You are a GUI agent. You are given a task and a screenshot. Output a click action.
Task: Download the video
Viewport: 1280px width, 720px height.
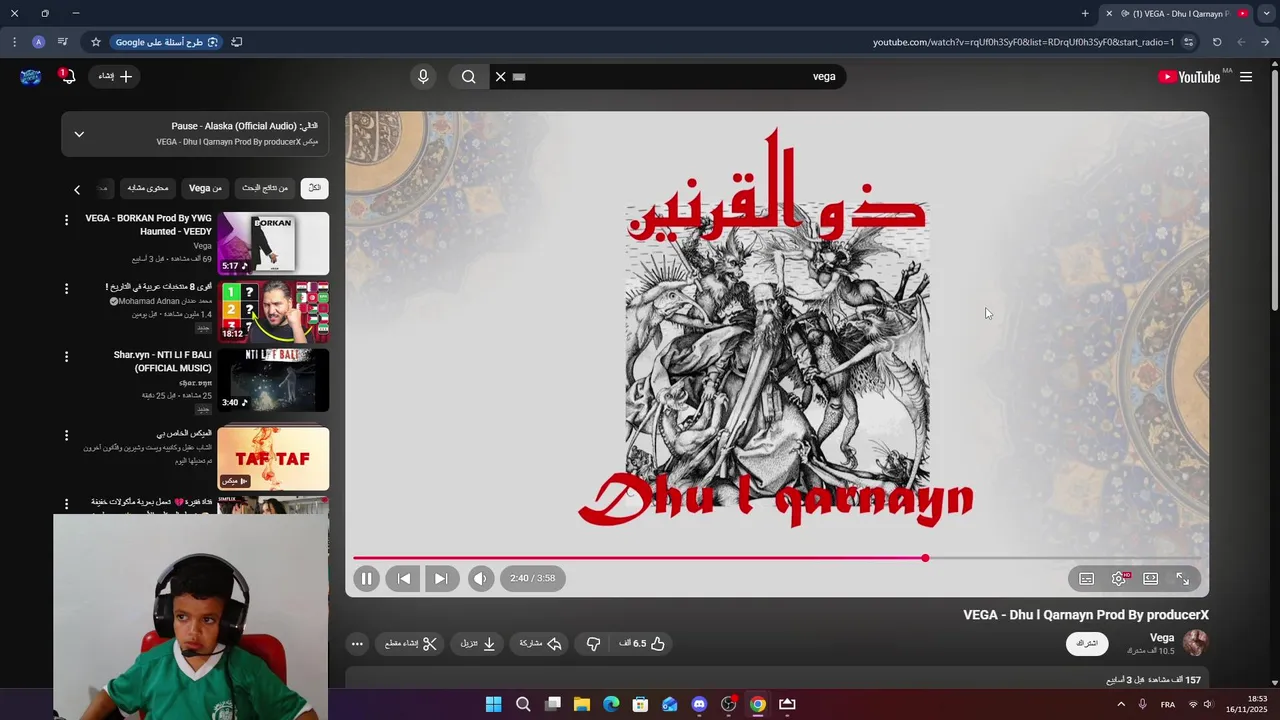click(x=478, y=644)
